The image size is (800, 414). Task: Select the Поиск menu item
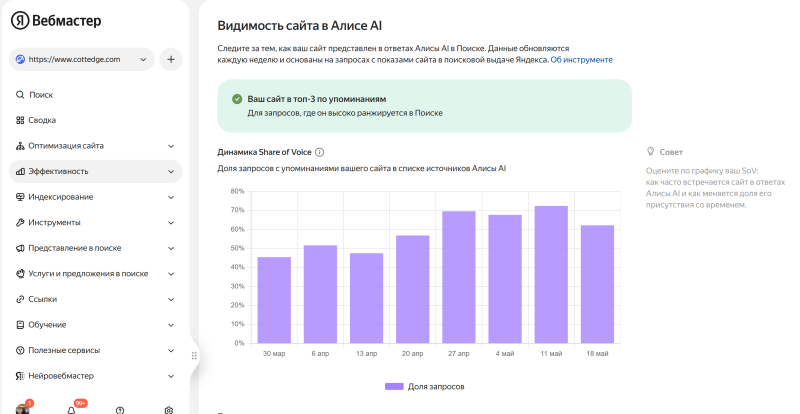[x=95, y=95]
